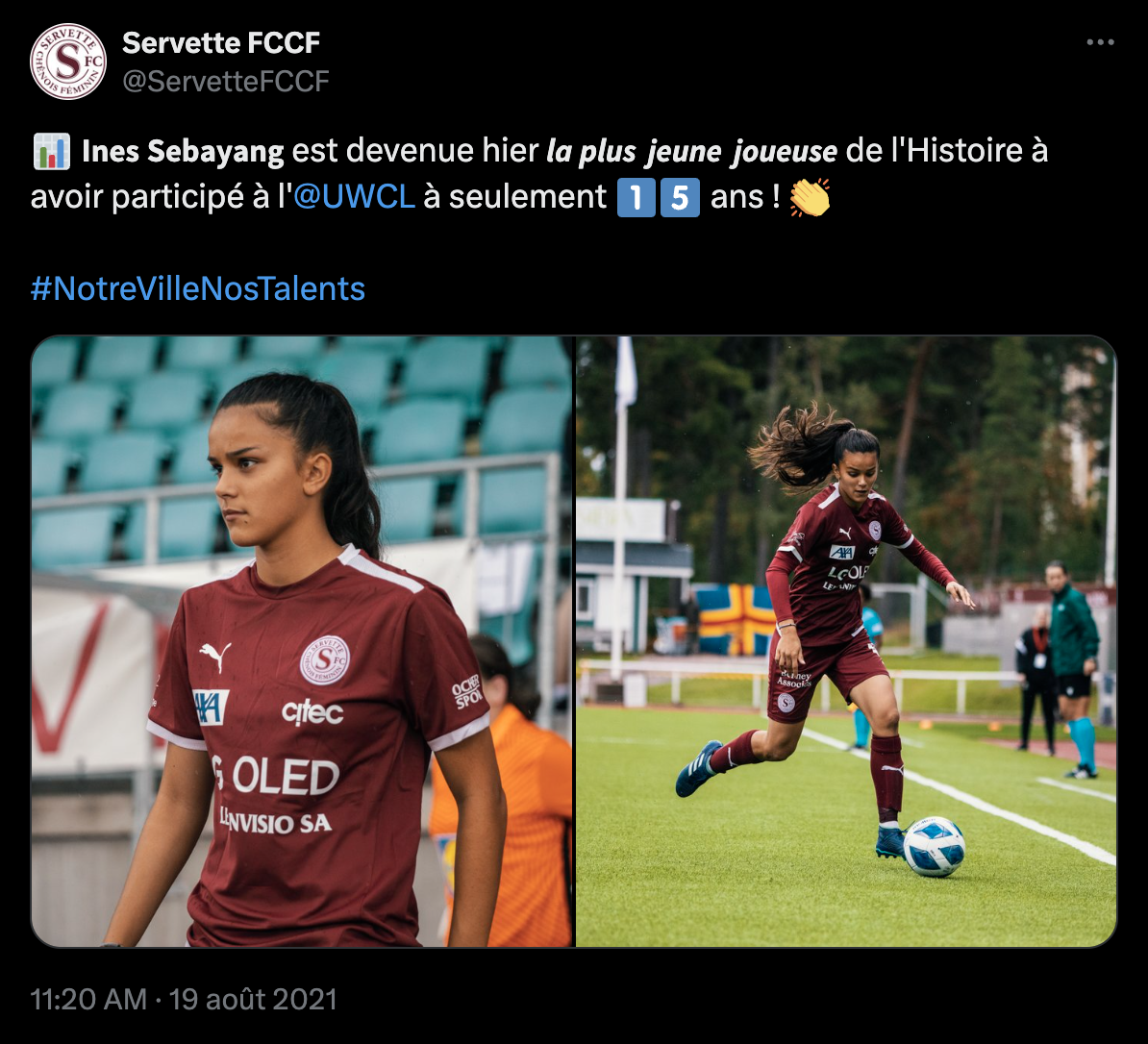This screenshot has height=1044, width=1148.
Task: Click the keycap 1 emoji
Action: [636, 198]
